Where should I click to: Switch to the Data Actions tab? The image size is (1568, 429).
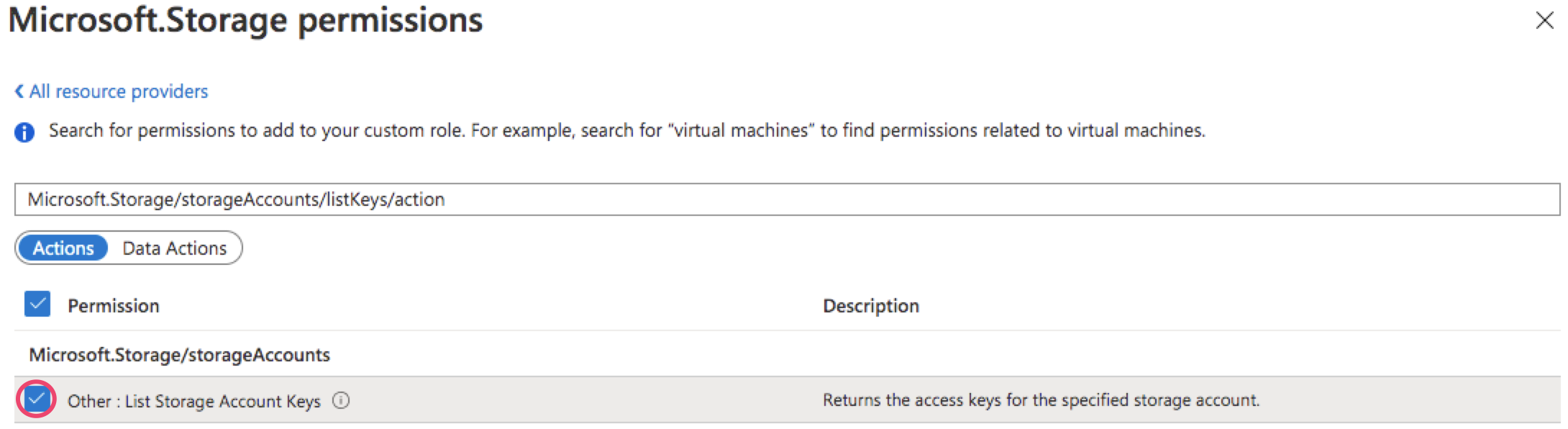pos(174,248)
